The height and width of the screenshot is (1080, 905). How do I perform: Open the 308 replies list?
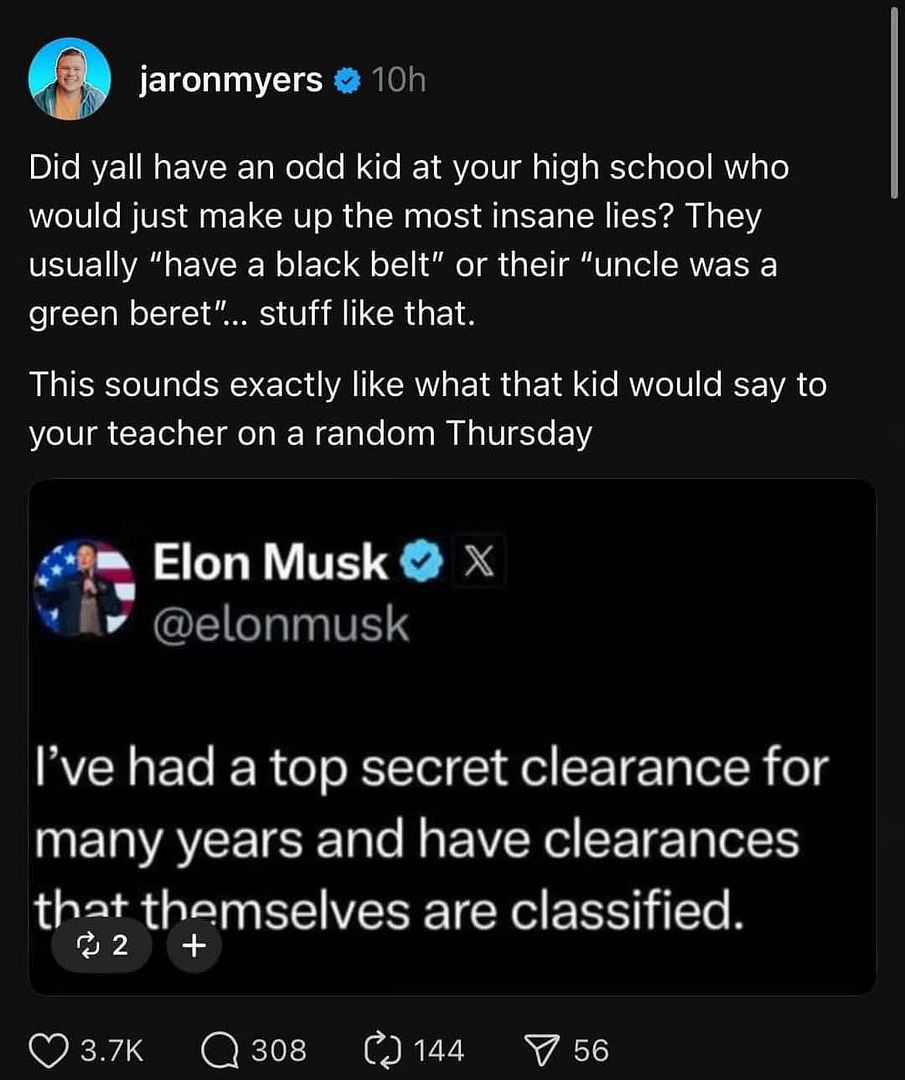[277, 1051]
